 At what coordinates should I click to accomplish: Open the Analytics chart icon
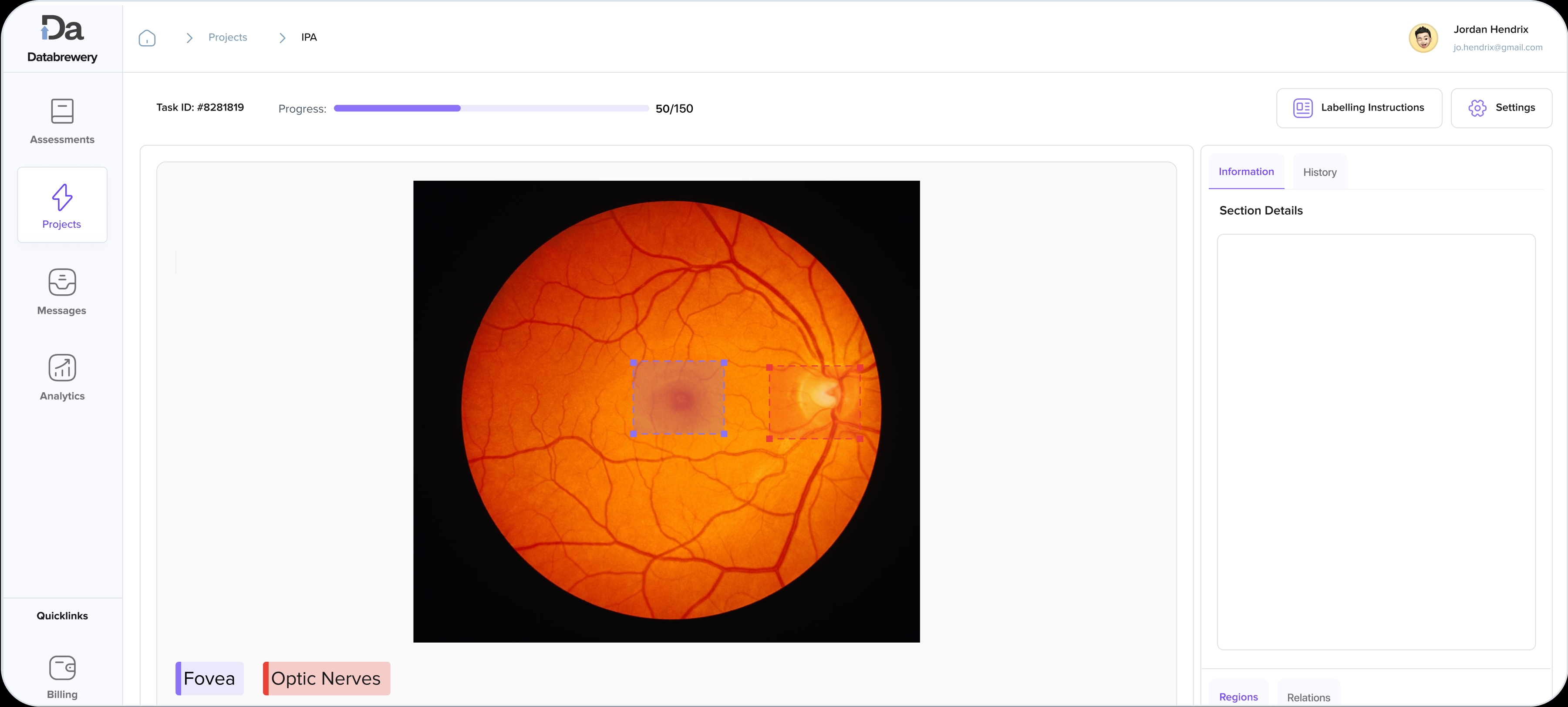pos(62,367)
